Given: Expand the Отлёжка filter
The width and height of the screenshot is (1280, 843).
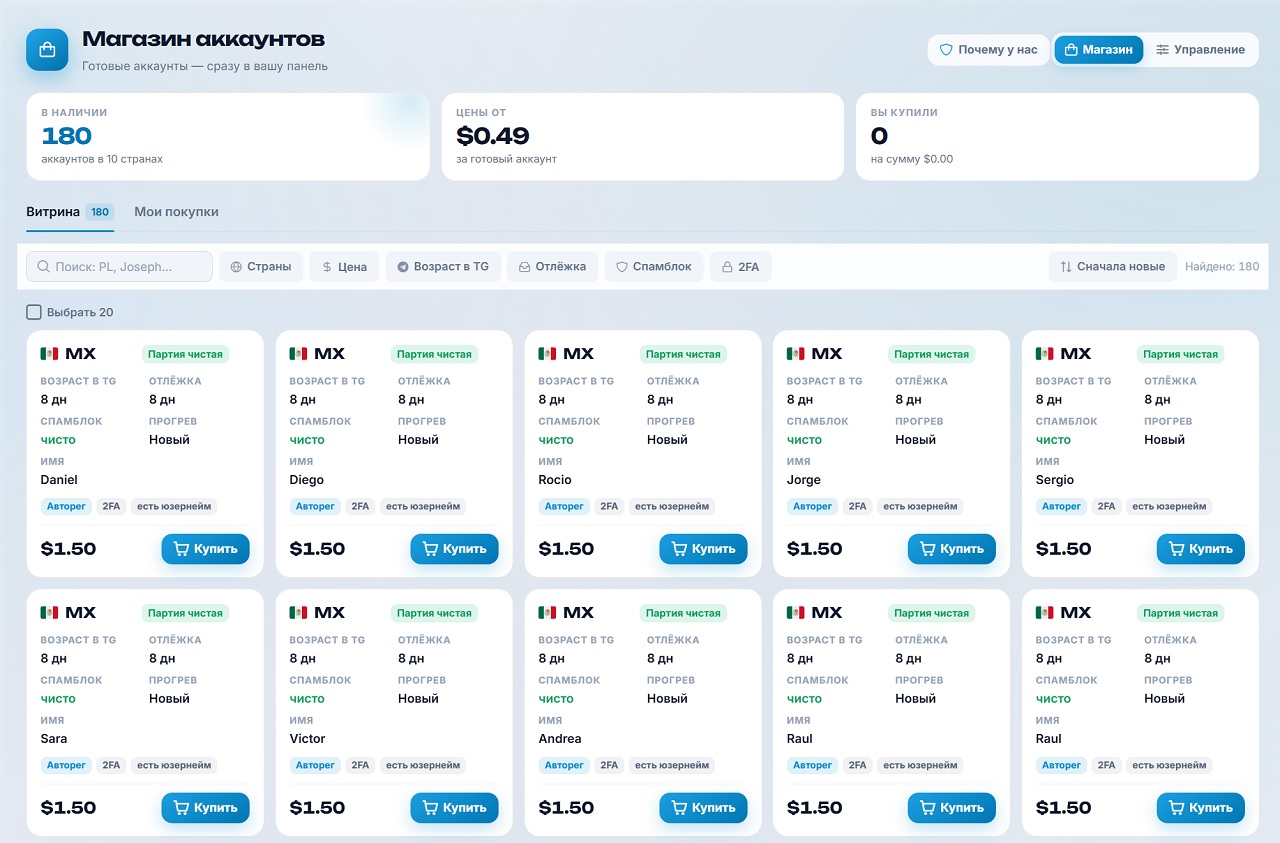Looking at the screenshot, I should click(x=552, y=267).
